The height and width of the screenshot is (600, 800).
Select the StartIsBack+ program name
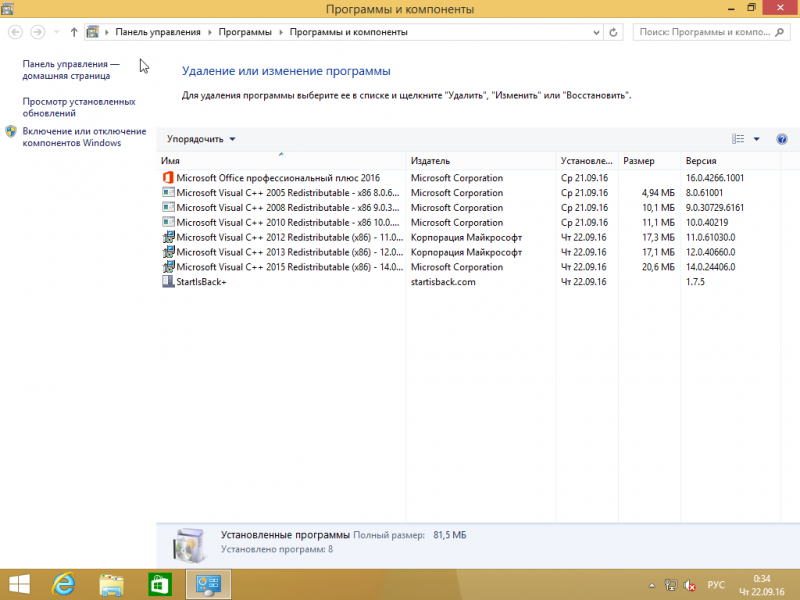(x=201, y=281)
